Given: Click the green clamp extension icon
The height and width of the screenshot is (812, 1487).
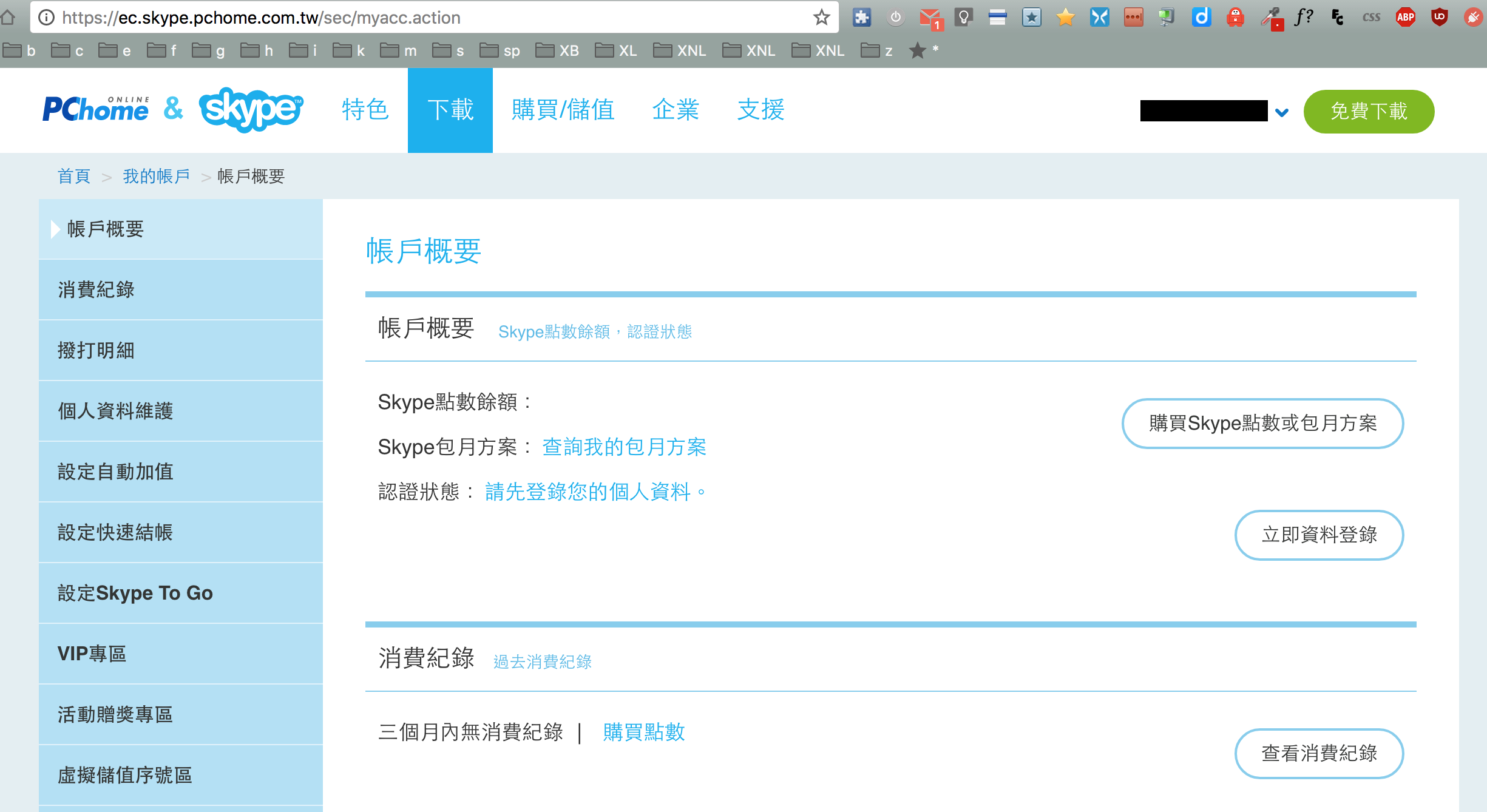Looking at the screenshot, I should 1167,18.
